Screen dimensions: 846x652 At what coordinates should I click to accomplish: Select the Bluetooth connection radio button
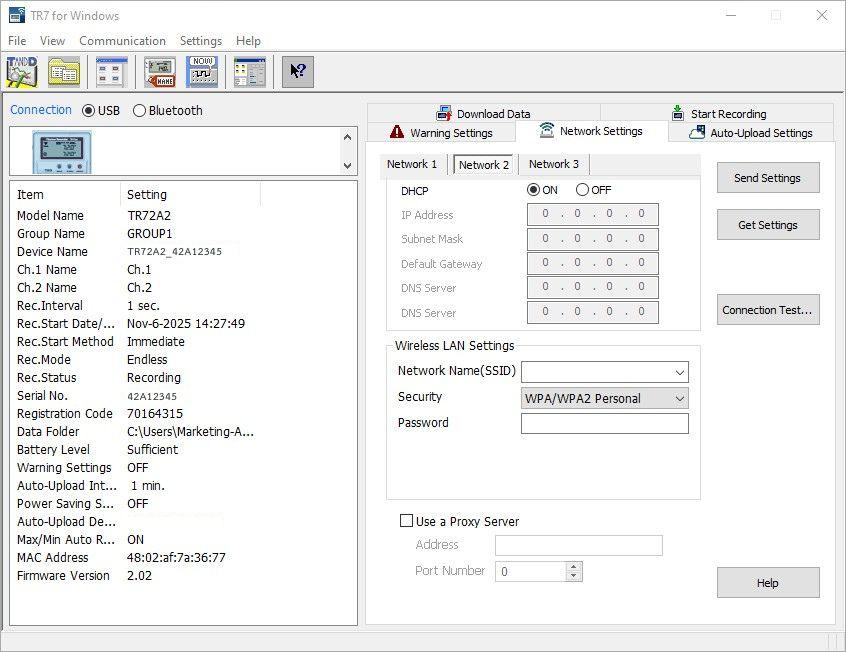pos(139,111)
